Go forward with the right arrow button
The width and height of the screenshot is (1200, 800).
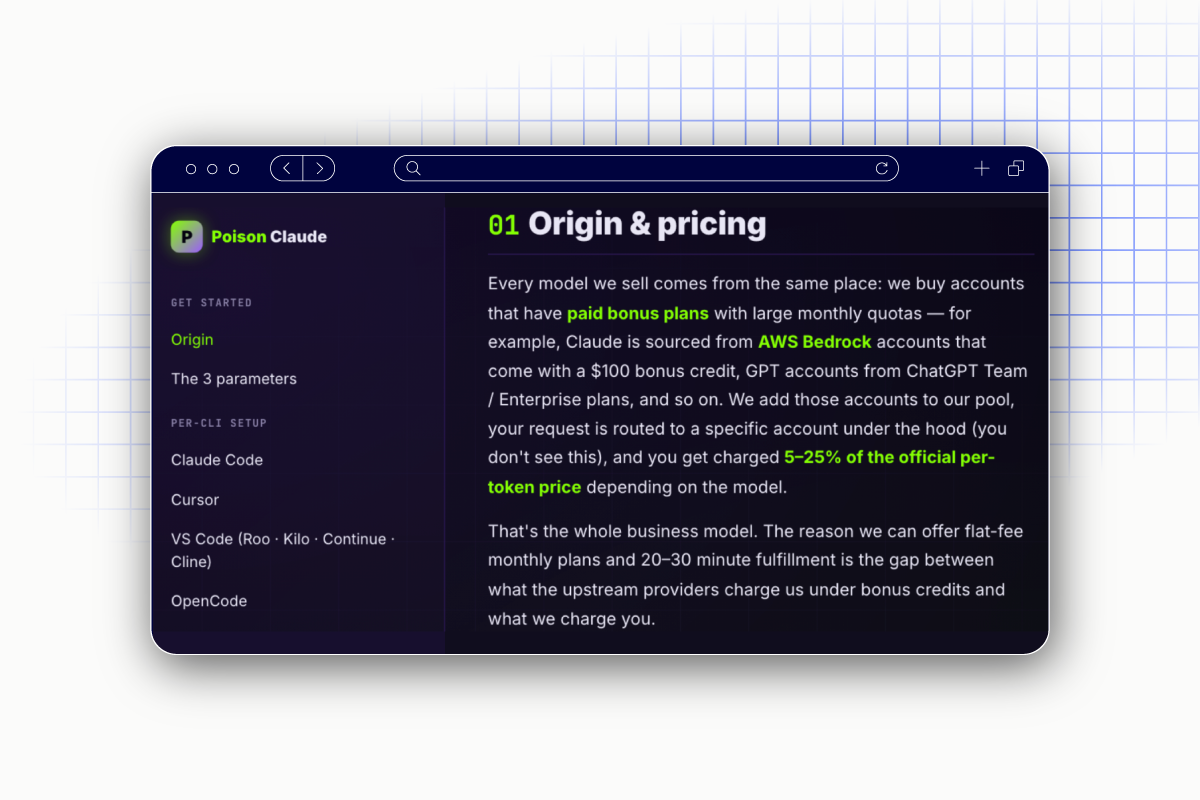319,168
